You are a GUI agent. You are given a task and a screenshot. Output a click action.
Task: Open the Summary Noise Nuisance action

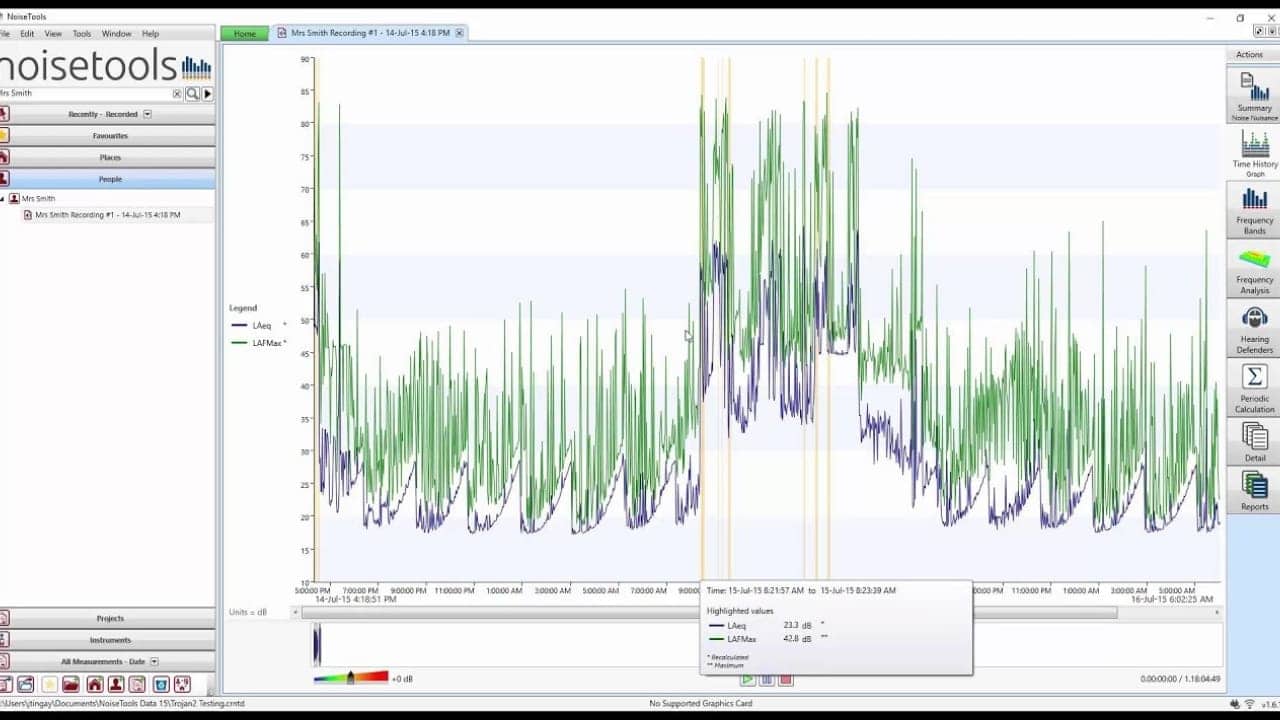[x=1254, y=95]
